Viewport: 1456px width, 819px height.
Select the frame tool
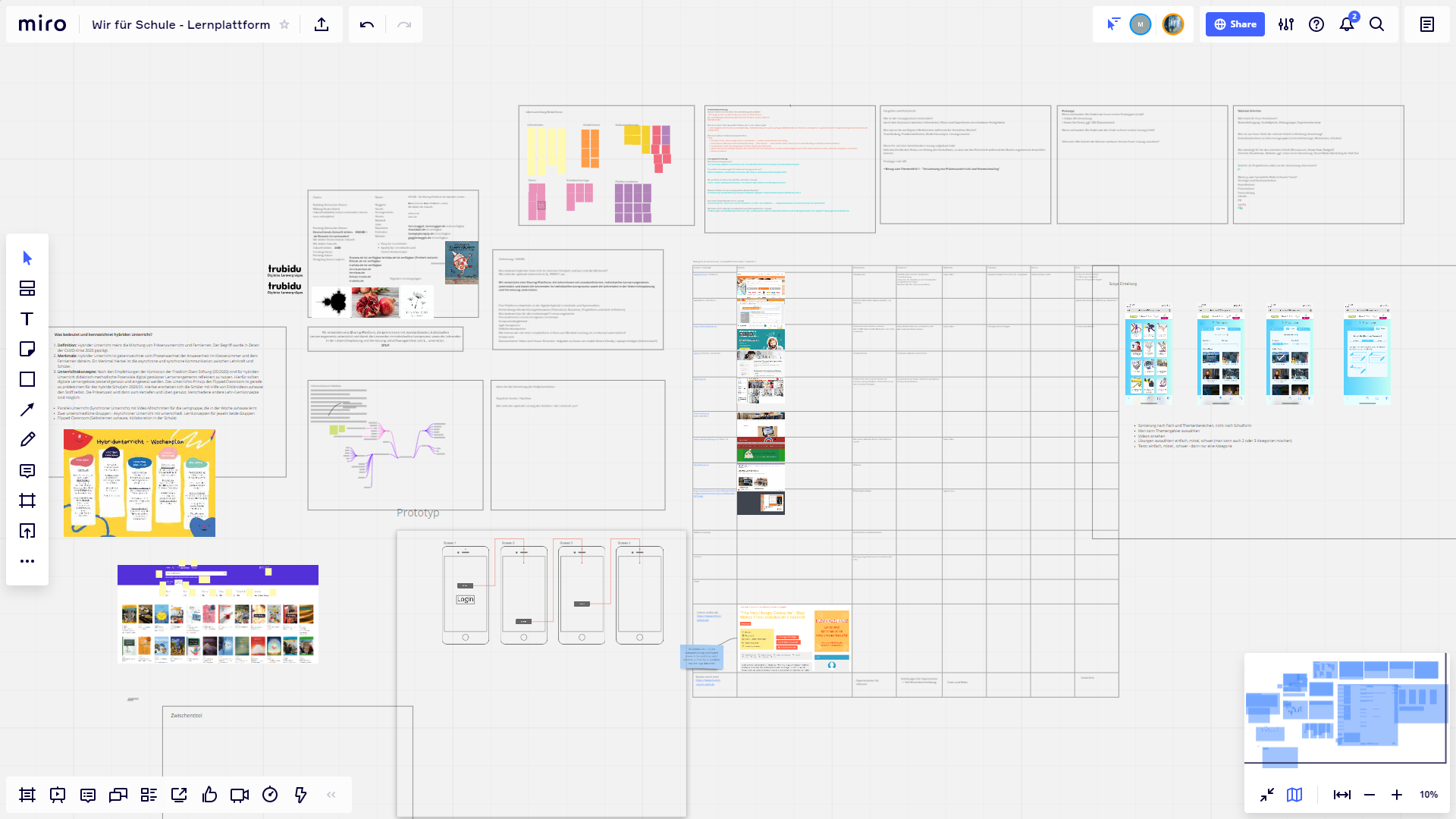27,500
